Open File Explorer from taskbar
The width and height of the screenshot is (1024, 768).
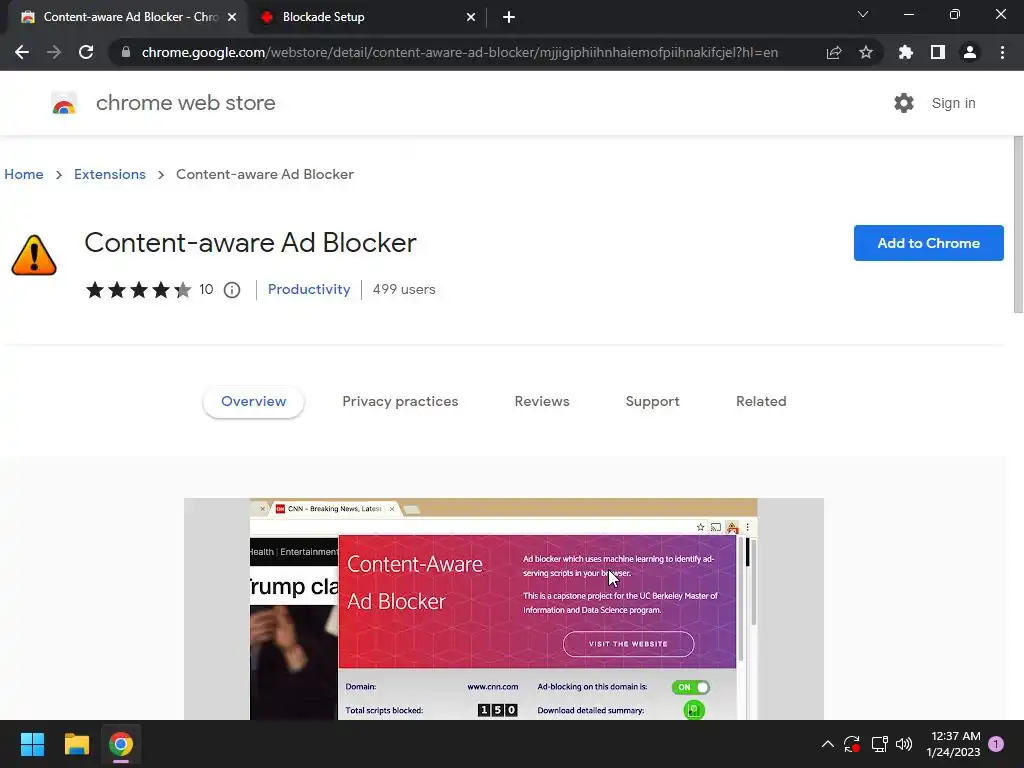(76, 744)
